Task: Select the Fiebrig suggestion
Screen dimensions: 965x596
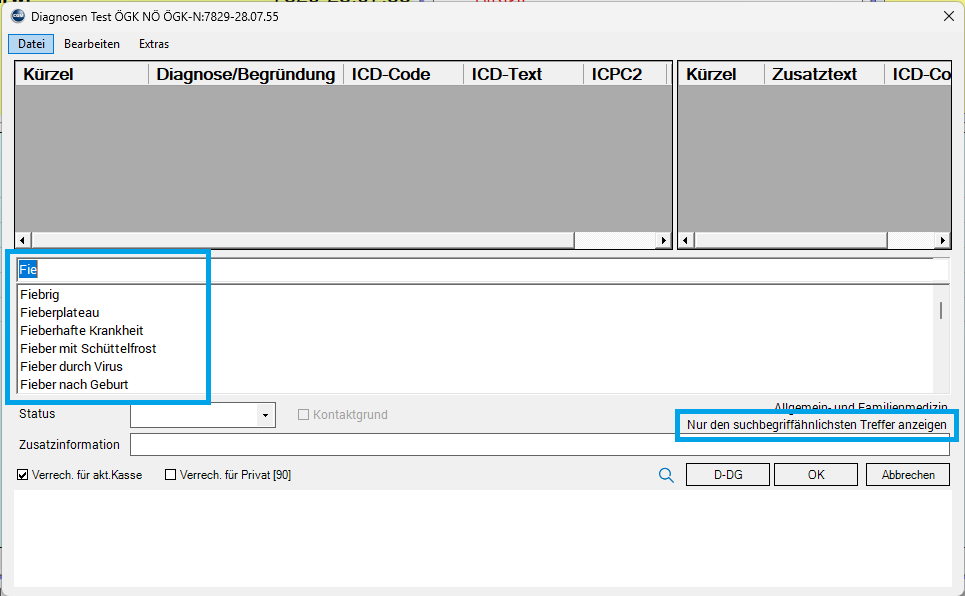Action: 40,295
